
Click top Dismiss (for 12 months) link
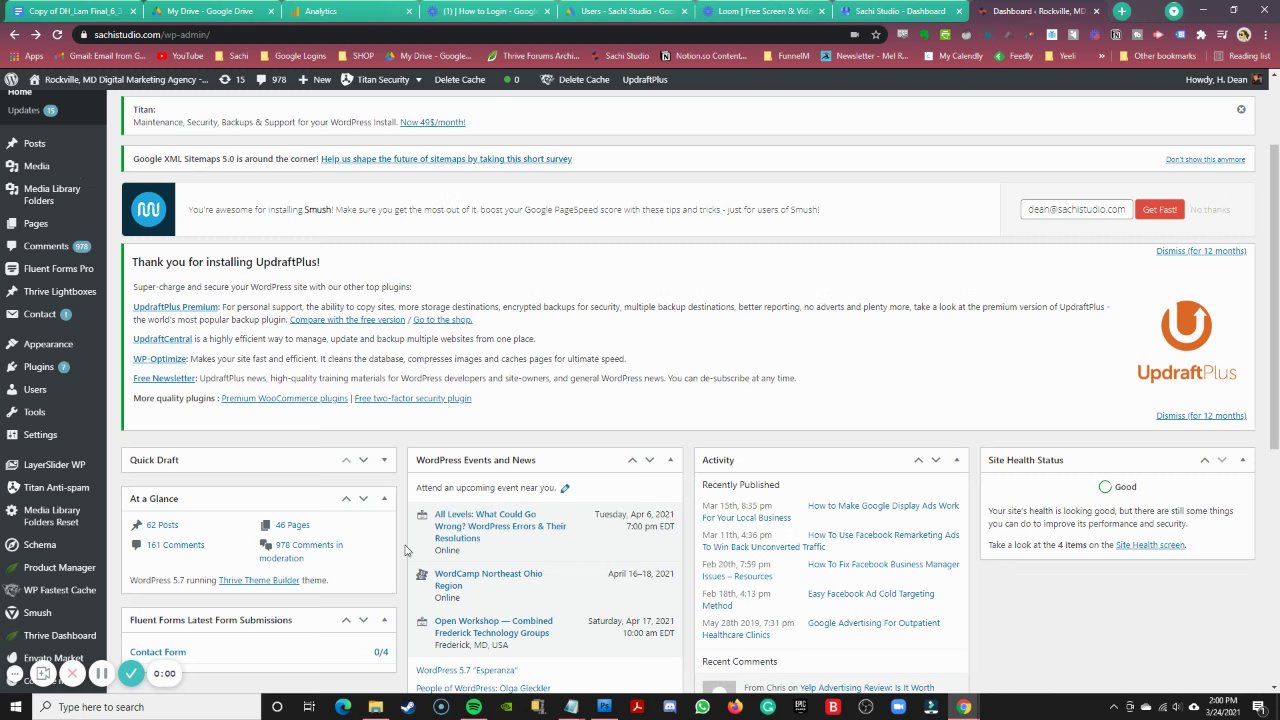pos(1201,251)
